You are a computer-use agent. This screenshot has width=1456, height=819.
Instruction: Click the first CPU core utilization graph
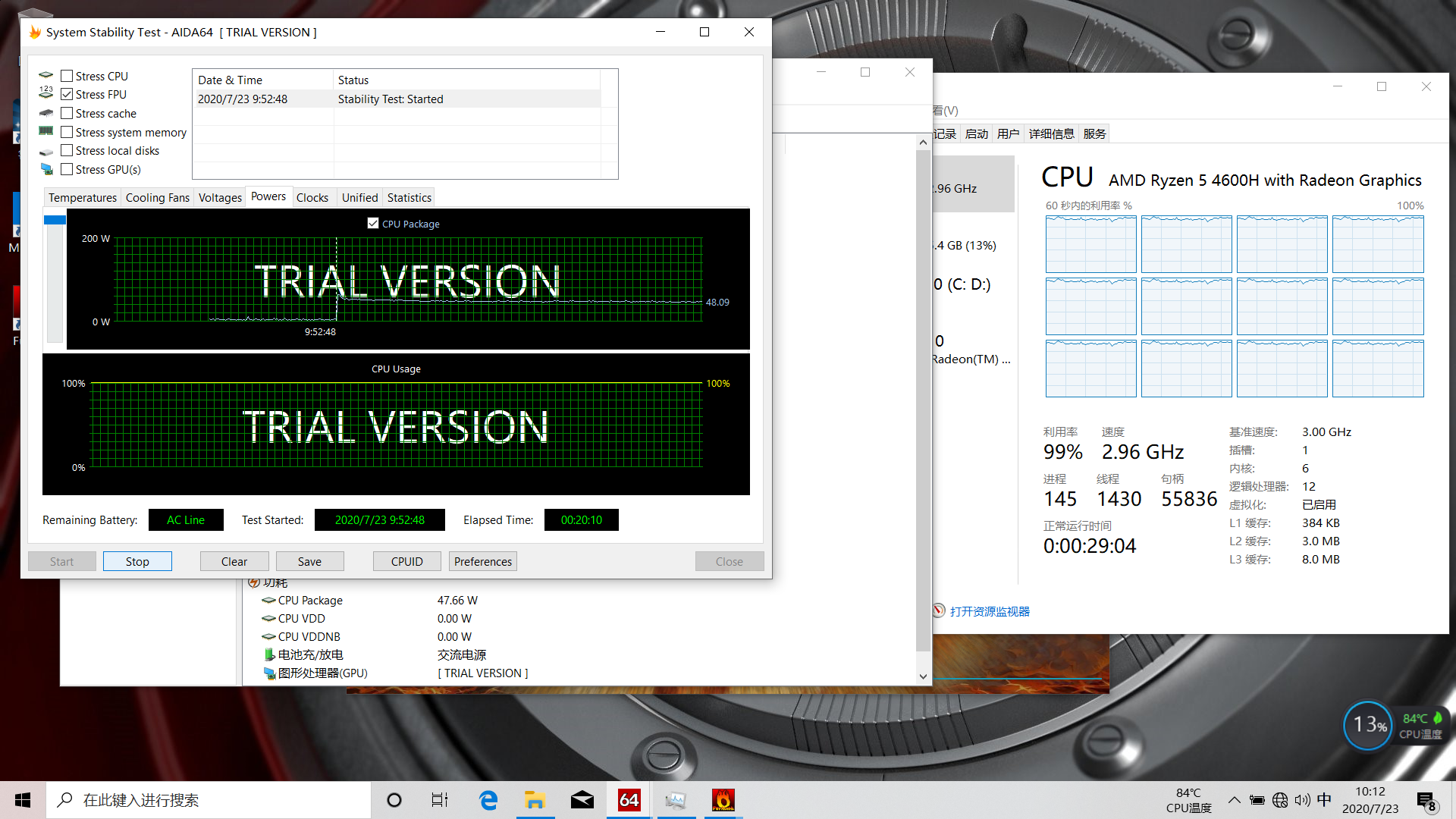tap(1090, 244)
